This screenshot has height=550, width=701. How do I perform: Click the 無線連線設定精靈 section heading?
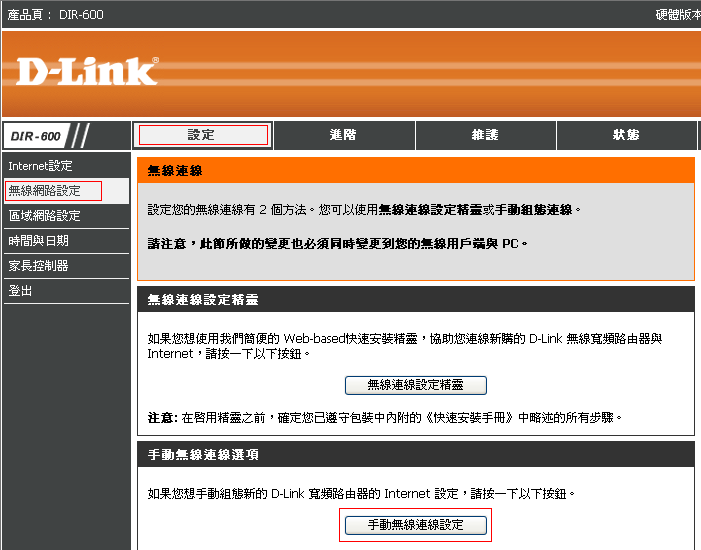[x=203, y=300]
